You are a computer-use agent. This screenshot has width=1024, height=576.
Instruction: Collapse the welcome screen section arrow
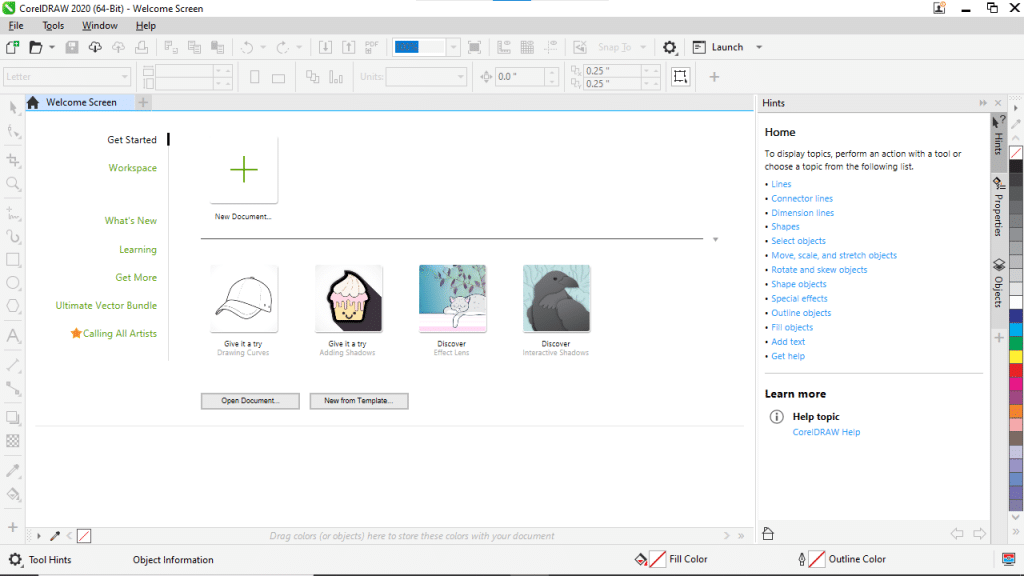pos(715,240)
